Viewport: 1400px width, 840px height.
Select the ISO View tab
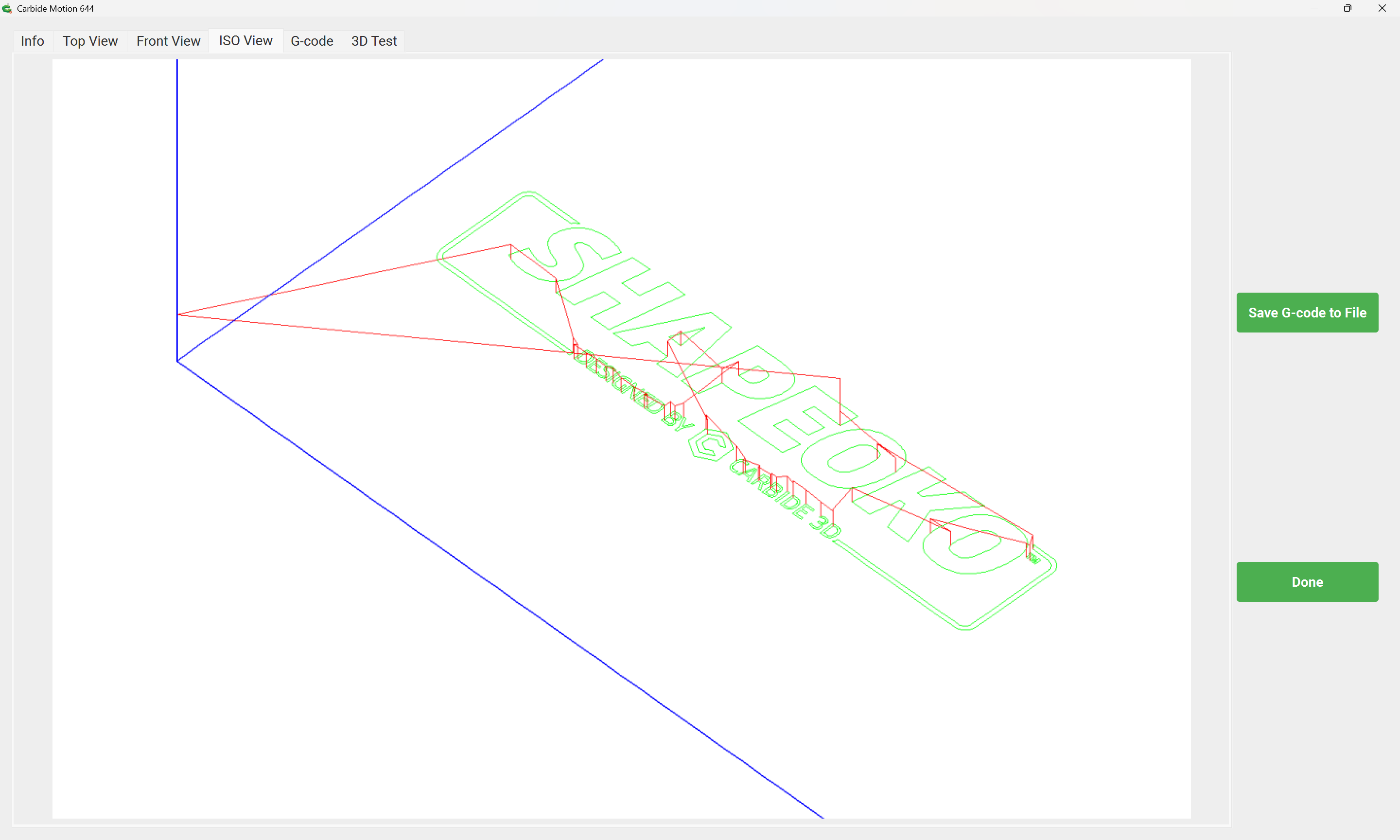pyautogui.click(x=245, y=41)
